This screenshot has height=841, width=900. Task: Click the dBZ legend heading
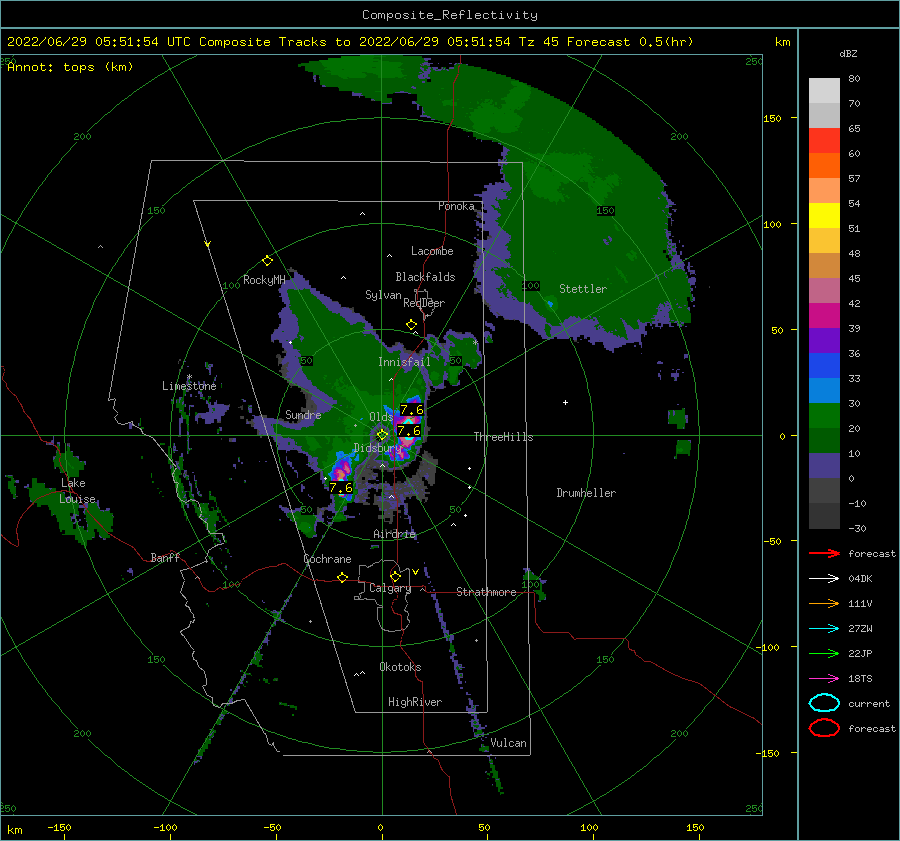tap(848, 54)
